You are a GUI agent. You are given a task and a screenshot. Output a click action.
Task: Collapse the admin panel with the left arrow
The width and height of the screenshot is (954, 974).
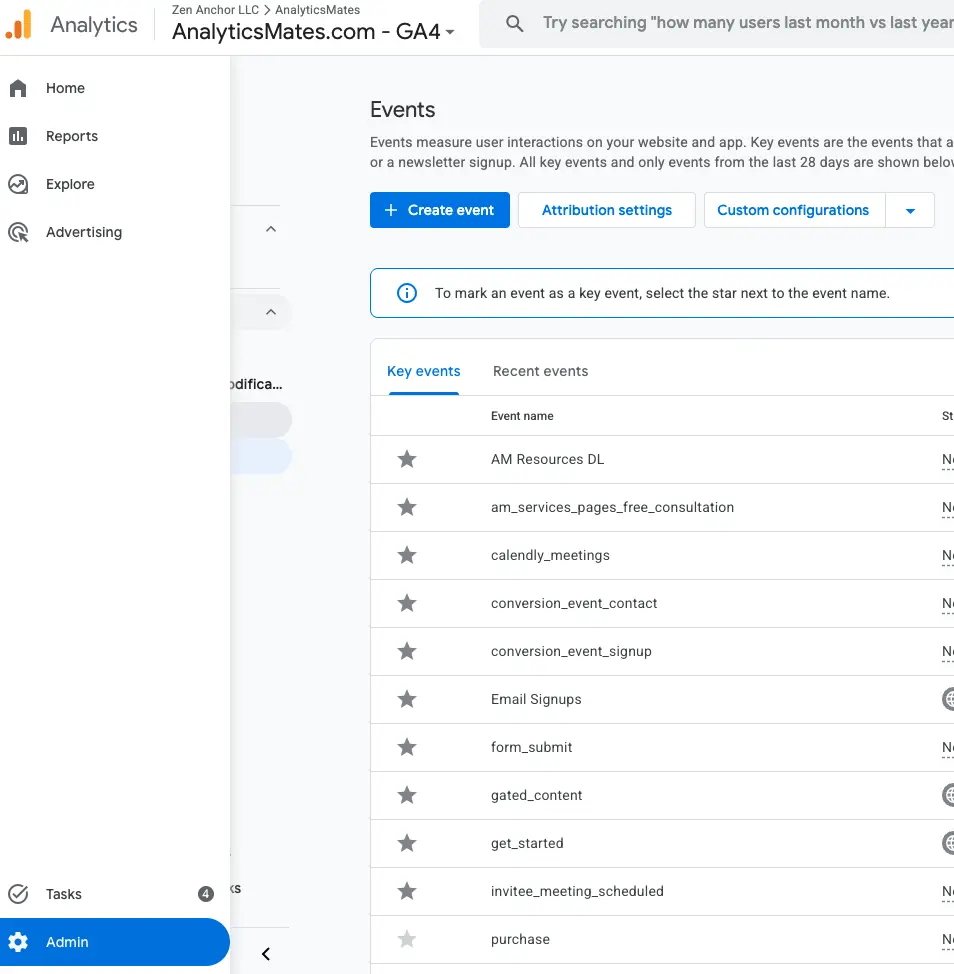click(266, 954)
